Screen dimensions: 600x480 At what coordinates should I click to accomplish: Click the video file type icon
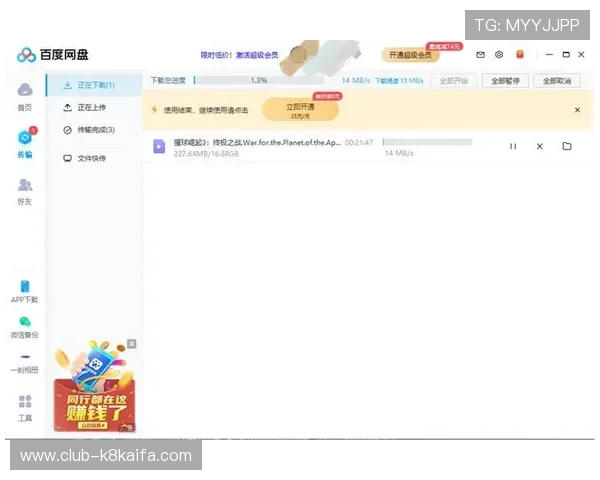pos(159,146)
